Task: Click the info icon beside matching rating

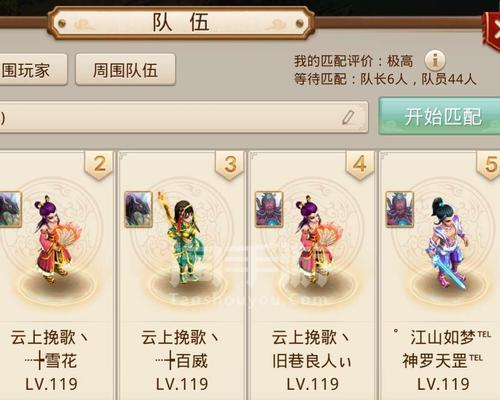Action: [x=435, y=60]
